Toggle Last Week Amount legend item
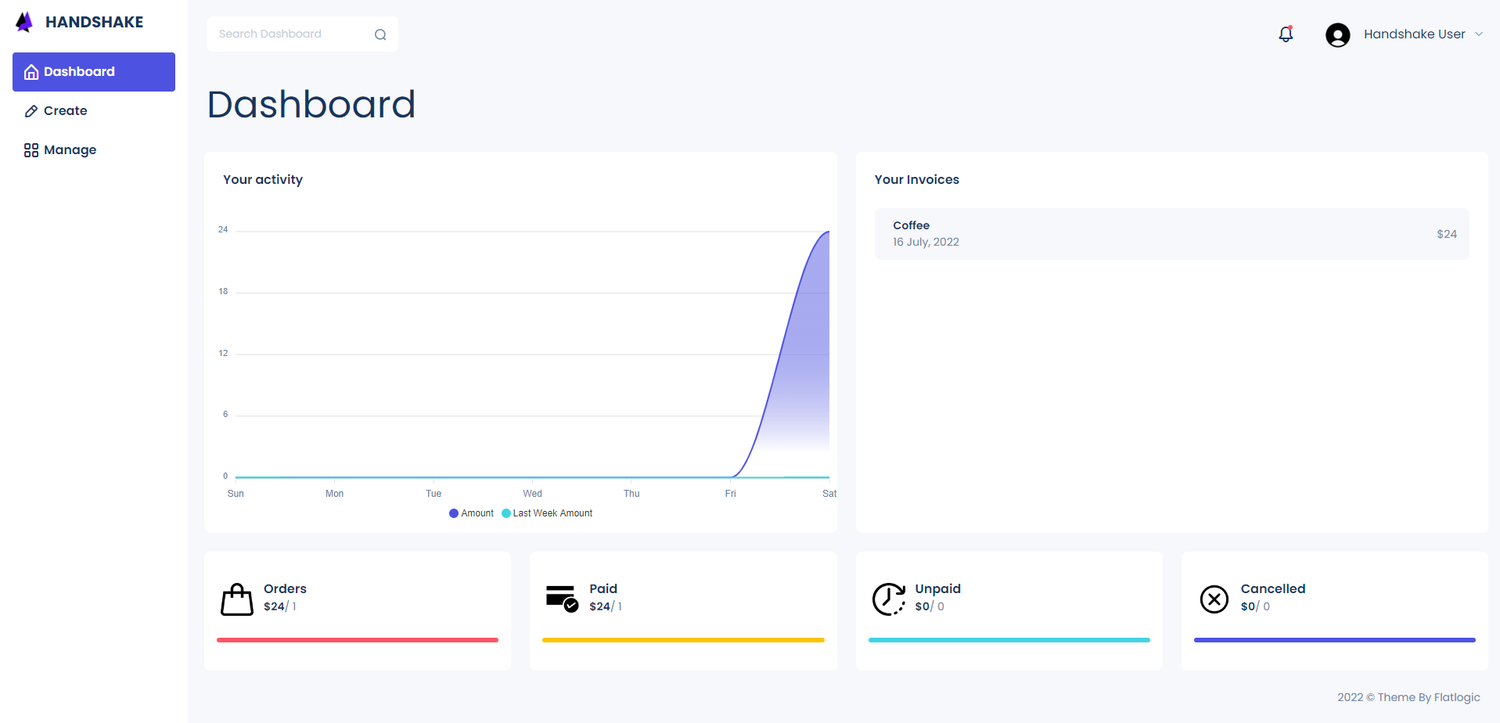The width and height of the screenshot is (1500, 723). coord(547,513)
